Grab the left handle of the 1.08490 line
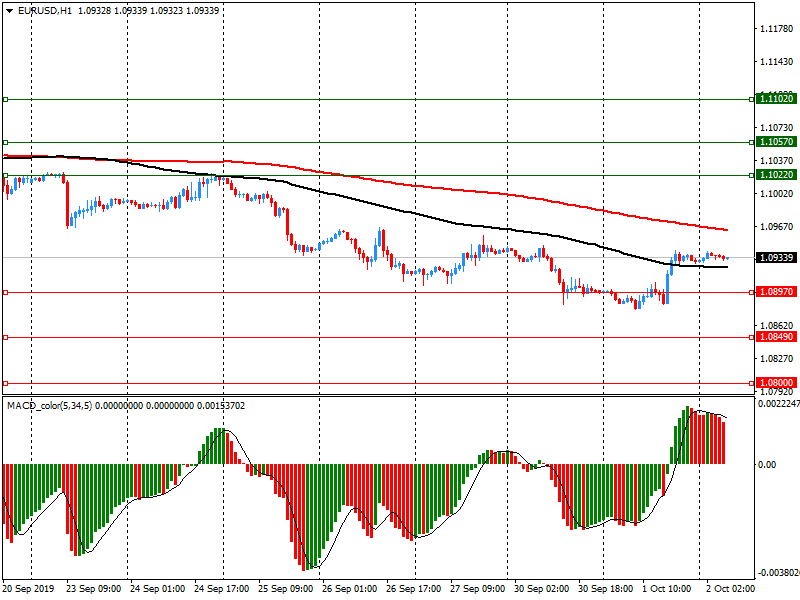Image resolution: width=800 pixels, height=600 pixels. pos(6,337)
